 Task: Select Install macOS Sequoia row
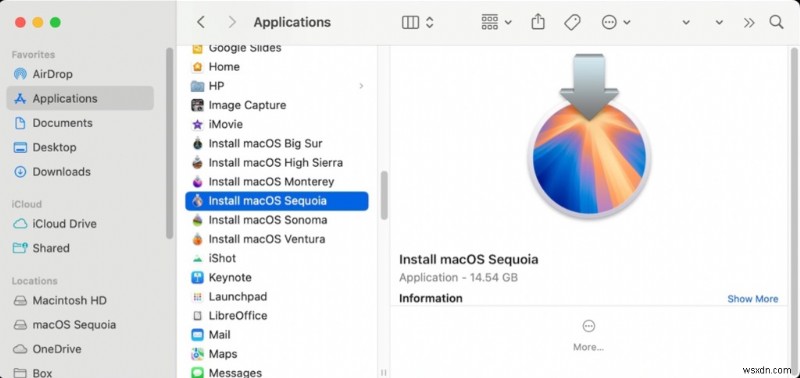277,201
